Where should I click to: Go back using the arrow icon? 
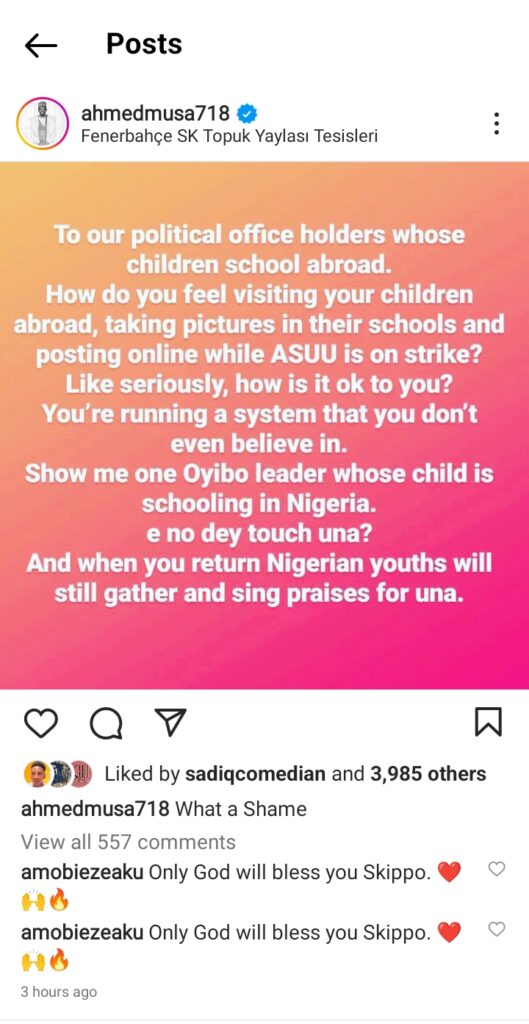(40, 45)
